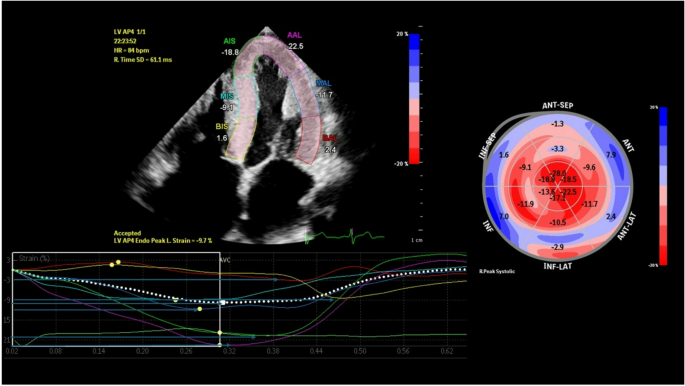The width and height of the screenshot is (685, 386).
Task: Click the -20 % label below the echo color scale
Action: [x=401, y=164]
